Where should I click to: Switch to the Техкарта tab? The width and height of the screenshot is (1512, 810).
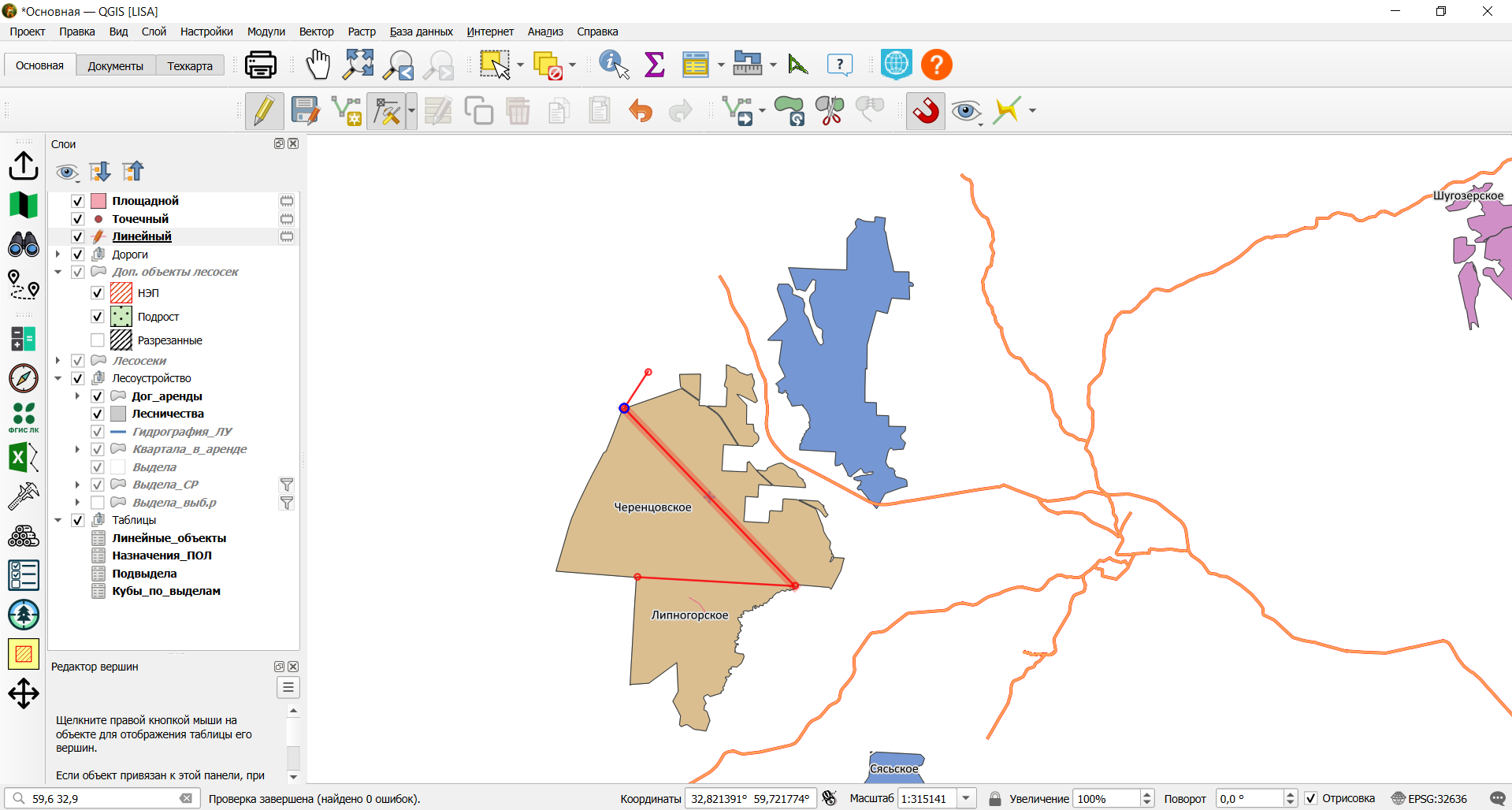click(x=190, y=66)
